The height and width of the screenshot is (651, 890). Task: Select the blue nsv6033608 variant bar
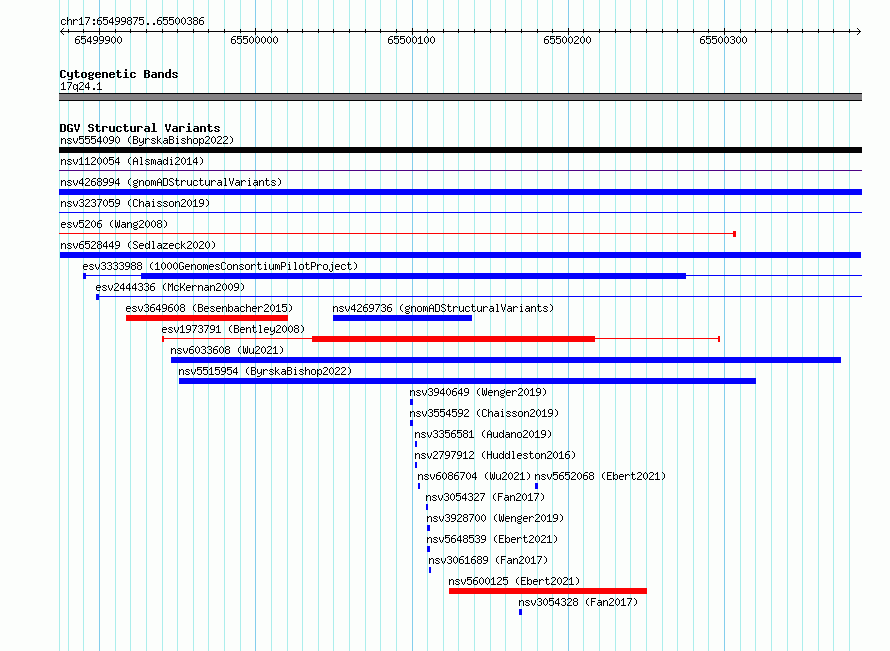(506, 360)
